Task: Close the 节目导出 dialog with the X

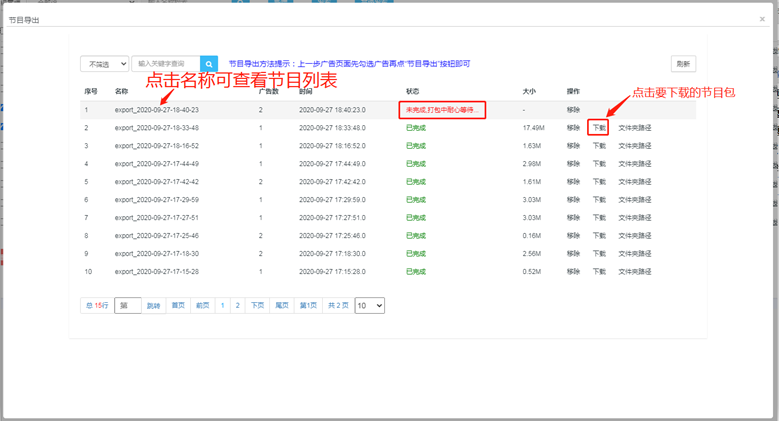Action: pos(762,19)
